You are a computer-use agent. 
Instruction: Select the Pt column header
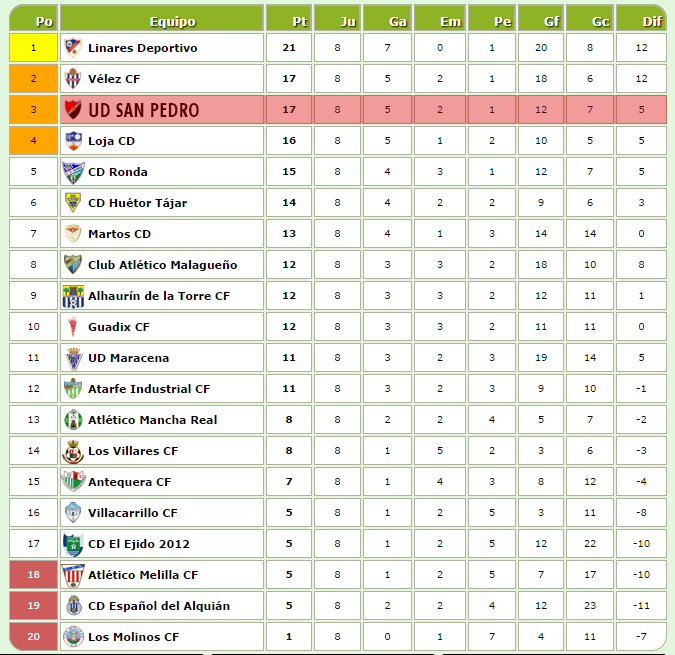(x=288, y=19)
